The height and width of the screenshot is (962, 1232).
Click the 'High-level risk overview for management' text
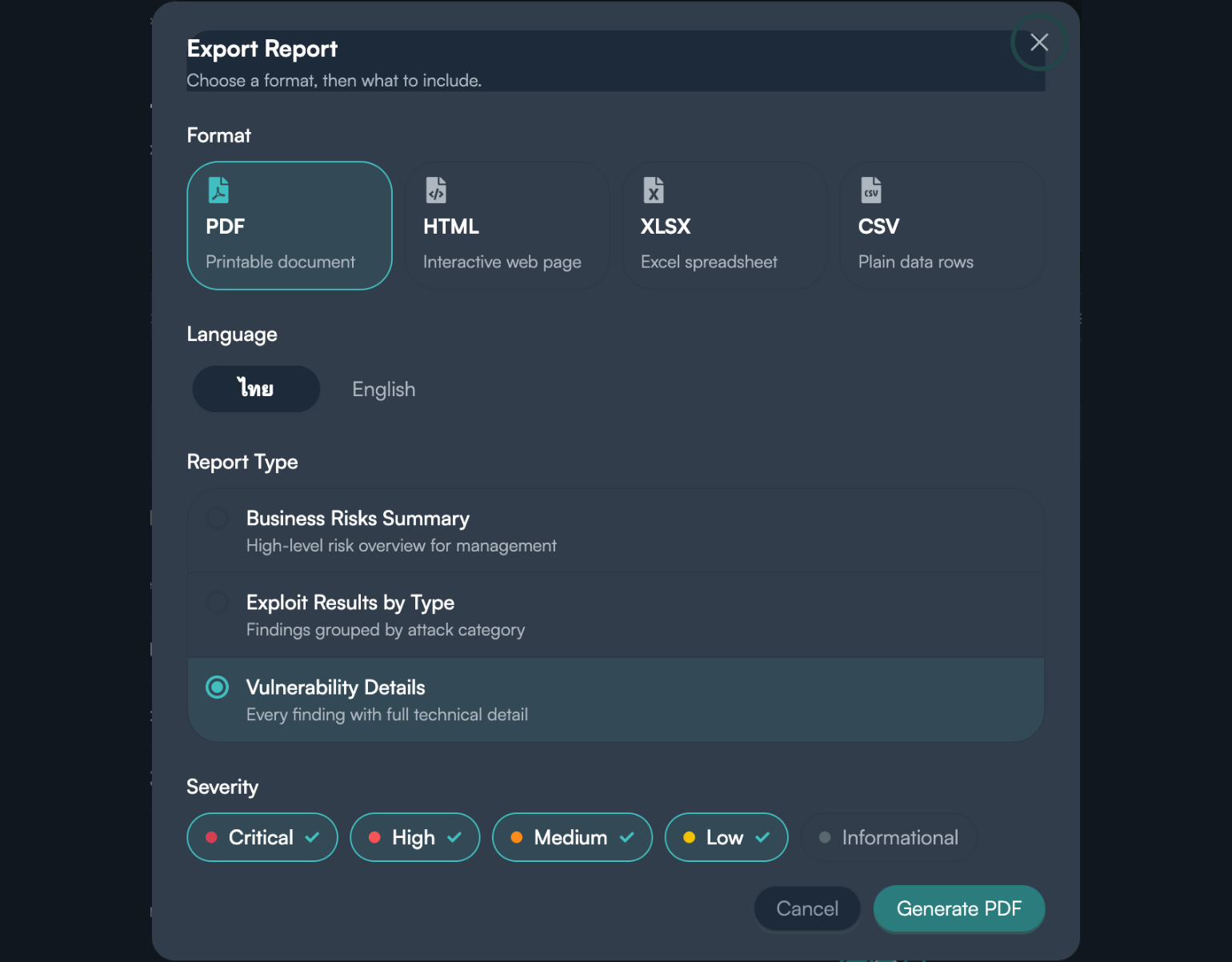pyautogui.click(x=402, y=546)
